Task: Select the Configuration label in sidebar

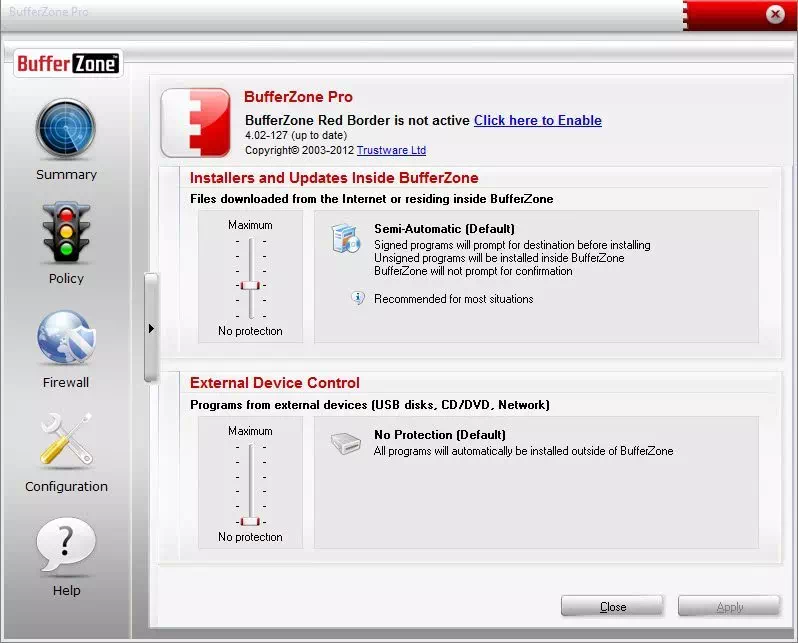Action: coord(66,487)
